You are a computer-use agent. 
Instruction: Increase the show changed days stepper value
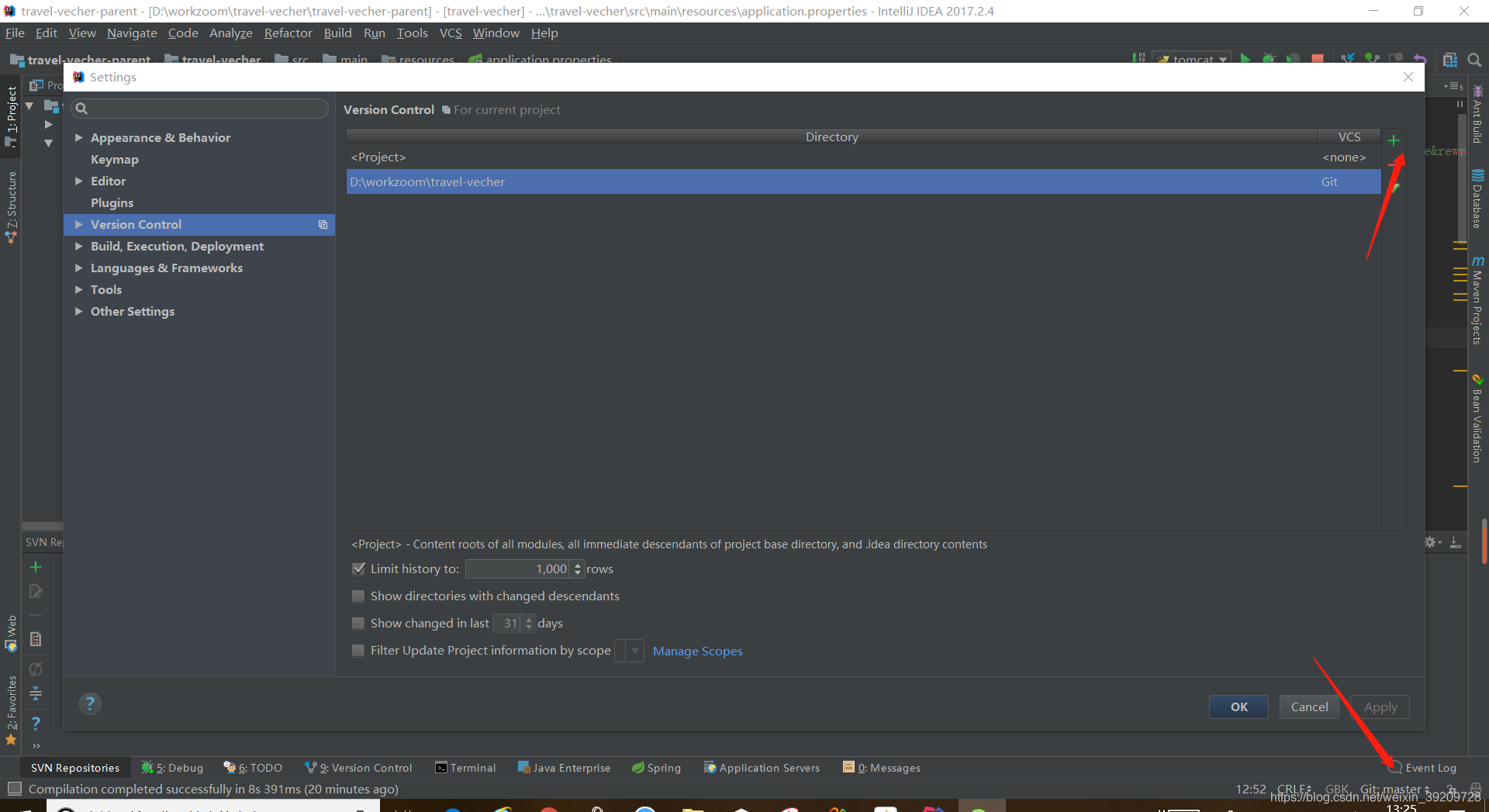pyautogui.click(x=529, y=619)
